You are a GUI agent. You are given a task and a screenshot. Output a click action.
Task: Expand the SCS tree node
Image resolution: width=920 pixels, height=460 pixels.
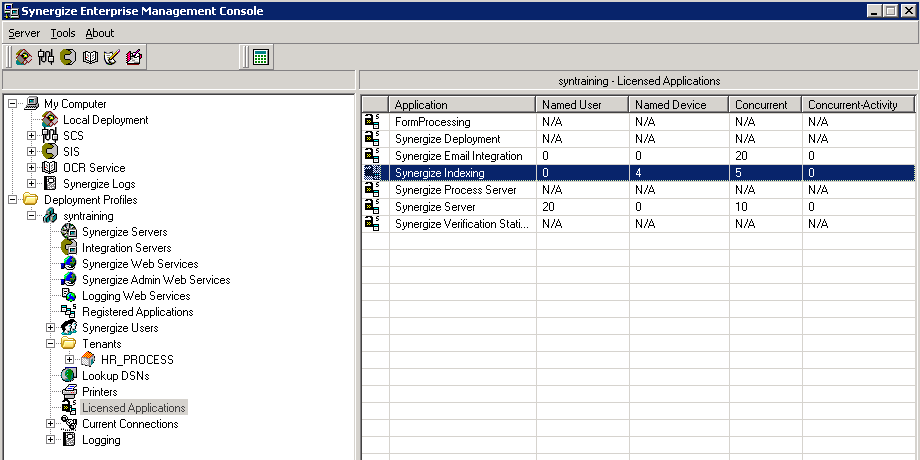point(32,136)
